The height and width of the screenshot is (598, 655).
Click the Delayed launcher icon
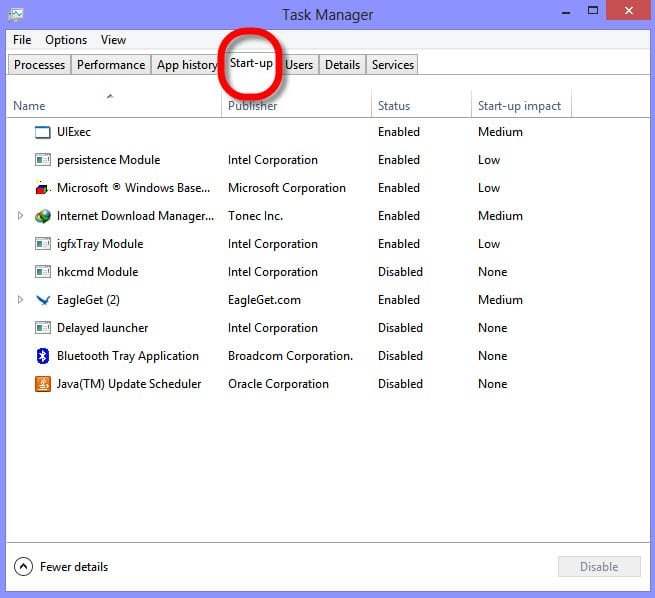[43, 328]
